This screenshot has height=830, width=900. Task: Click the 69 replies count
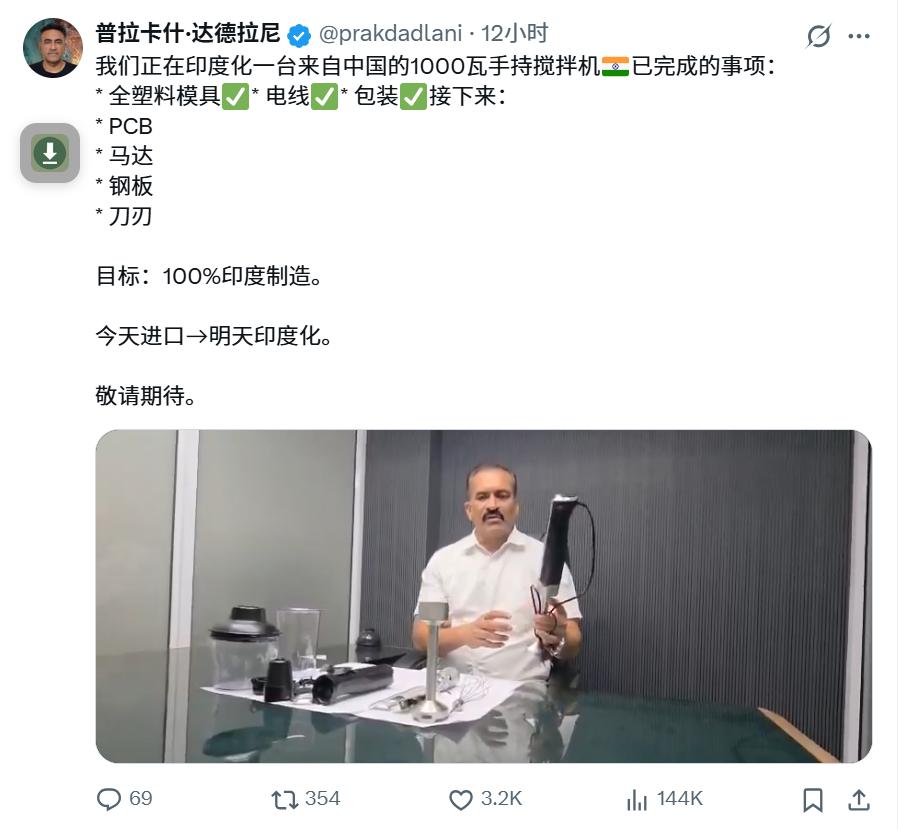pyautogui.click(x=141, y=799)
